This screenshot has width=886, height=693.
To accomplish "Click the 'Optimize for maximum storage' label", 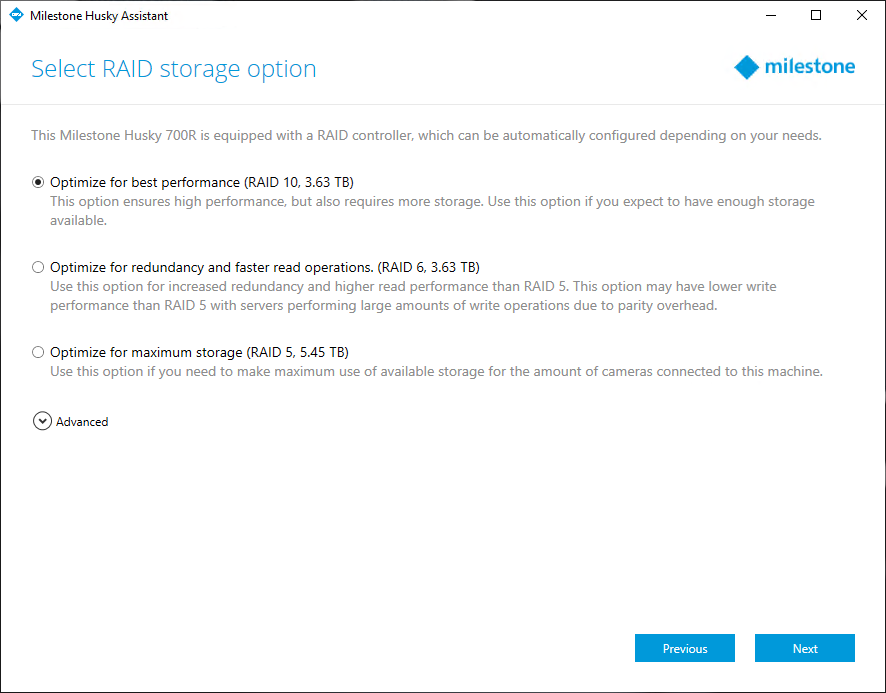I will (199, 352).
